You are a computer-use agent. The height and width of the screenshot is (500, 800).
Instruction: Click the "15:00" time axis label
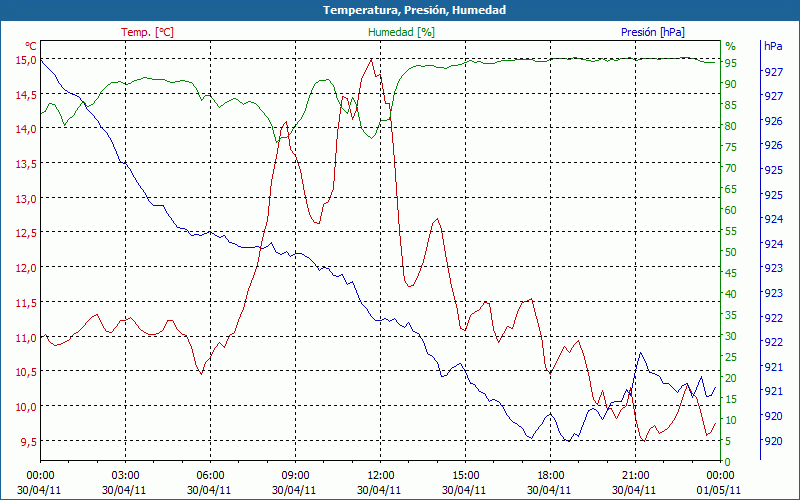coord(465,476)
